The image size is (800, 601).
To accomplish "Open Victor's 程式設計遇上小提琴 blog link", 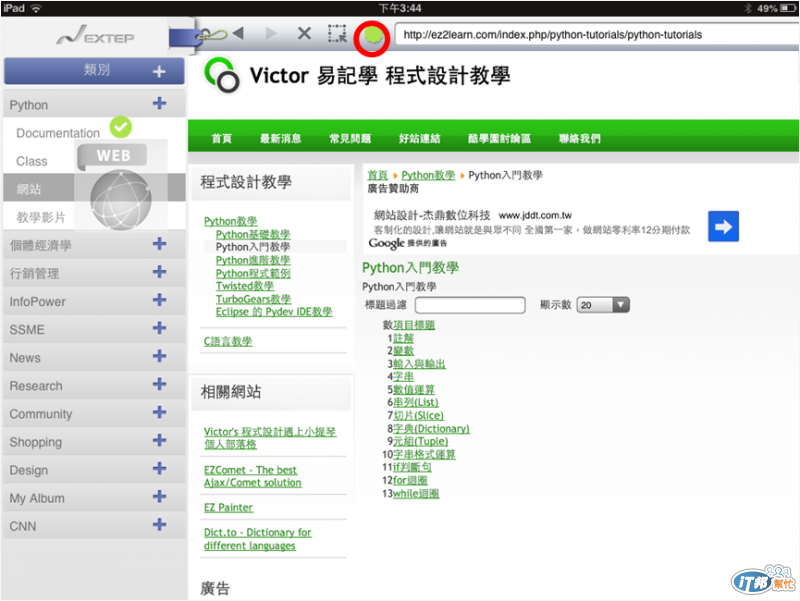I will 270,438.
